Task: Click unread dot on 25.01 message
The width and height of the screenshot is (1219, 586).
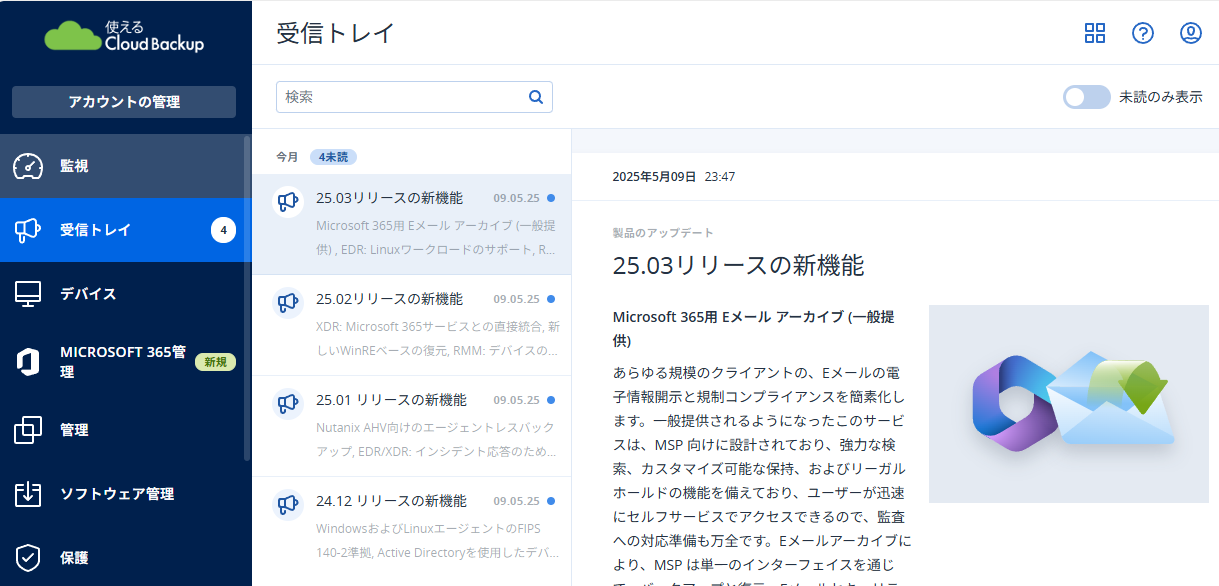Action: point(551,400)
